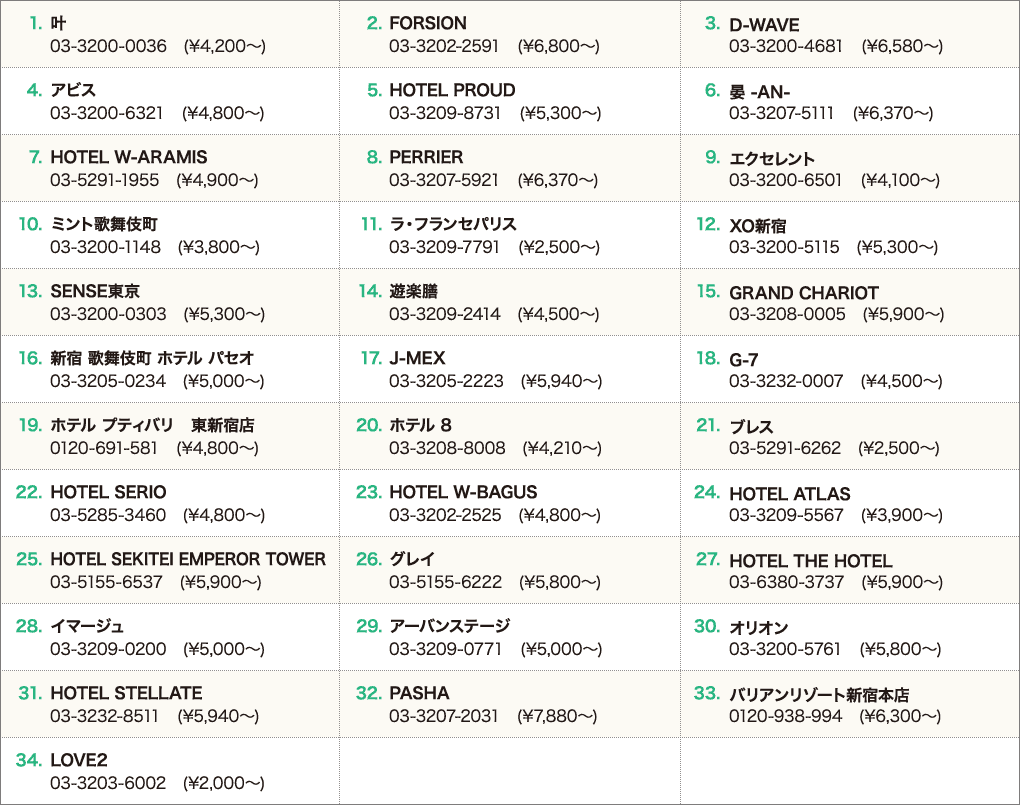Select the LOVE2 hotel entry
Viewport: 1020px width, 805px height.
79,761
